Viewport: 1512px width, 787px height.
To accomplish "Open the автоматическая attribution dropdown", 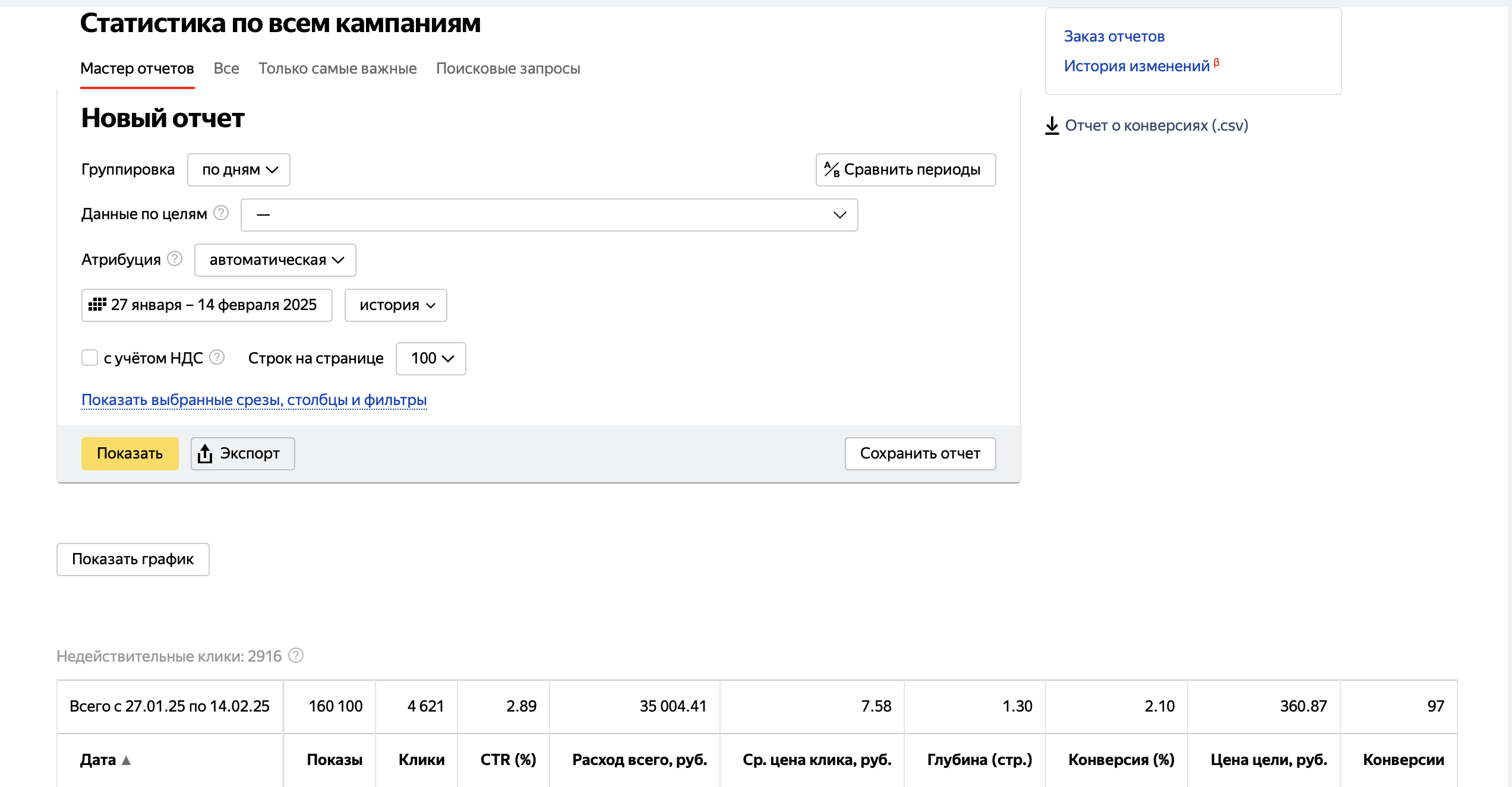I will [275, 260].
